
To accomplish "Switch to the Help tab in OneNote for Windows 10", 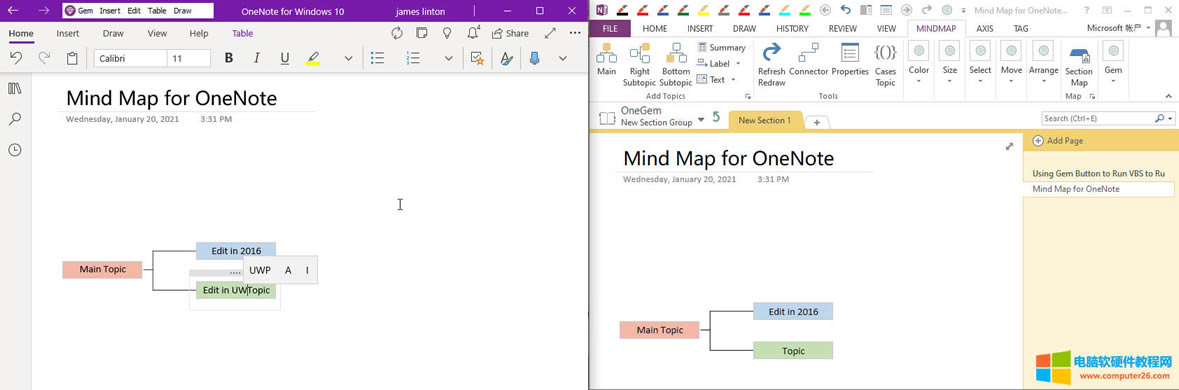I will [x=199, y=33].
